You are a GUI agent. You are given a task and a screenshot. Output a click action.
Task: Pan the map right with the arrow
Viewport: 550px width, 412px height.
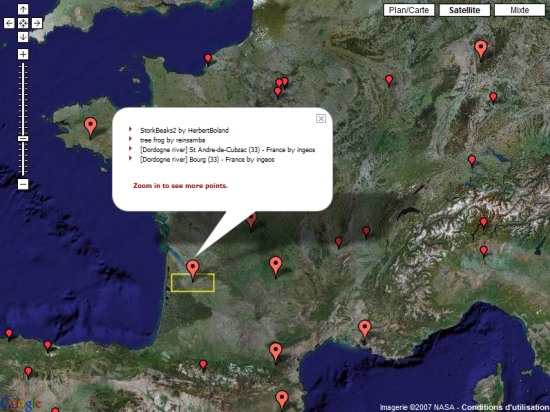37,23
